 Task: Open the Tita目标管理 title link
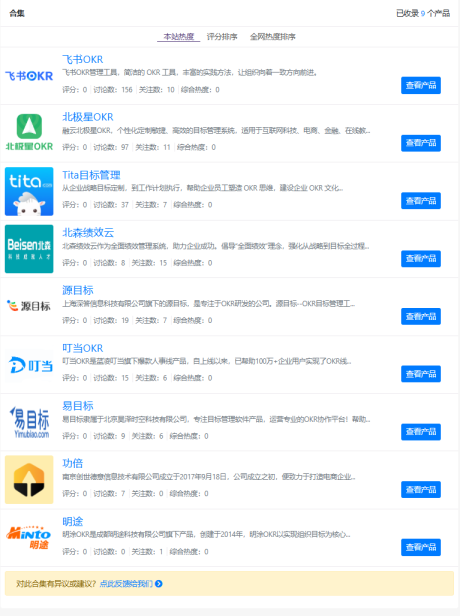pos(91,175)
